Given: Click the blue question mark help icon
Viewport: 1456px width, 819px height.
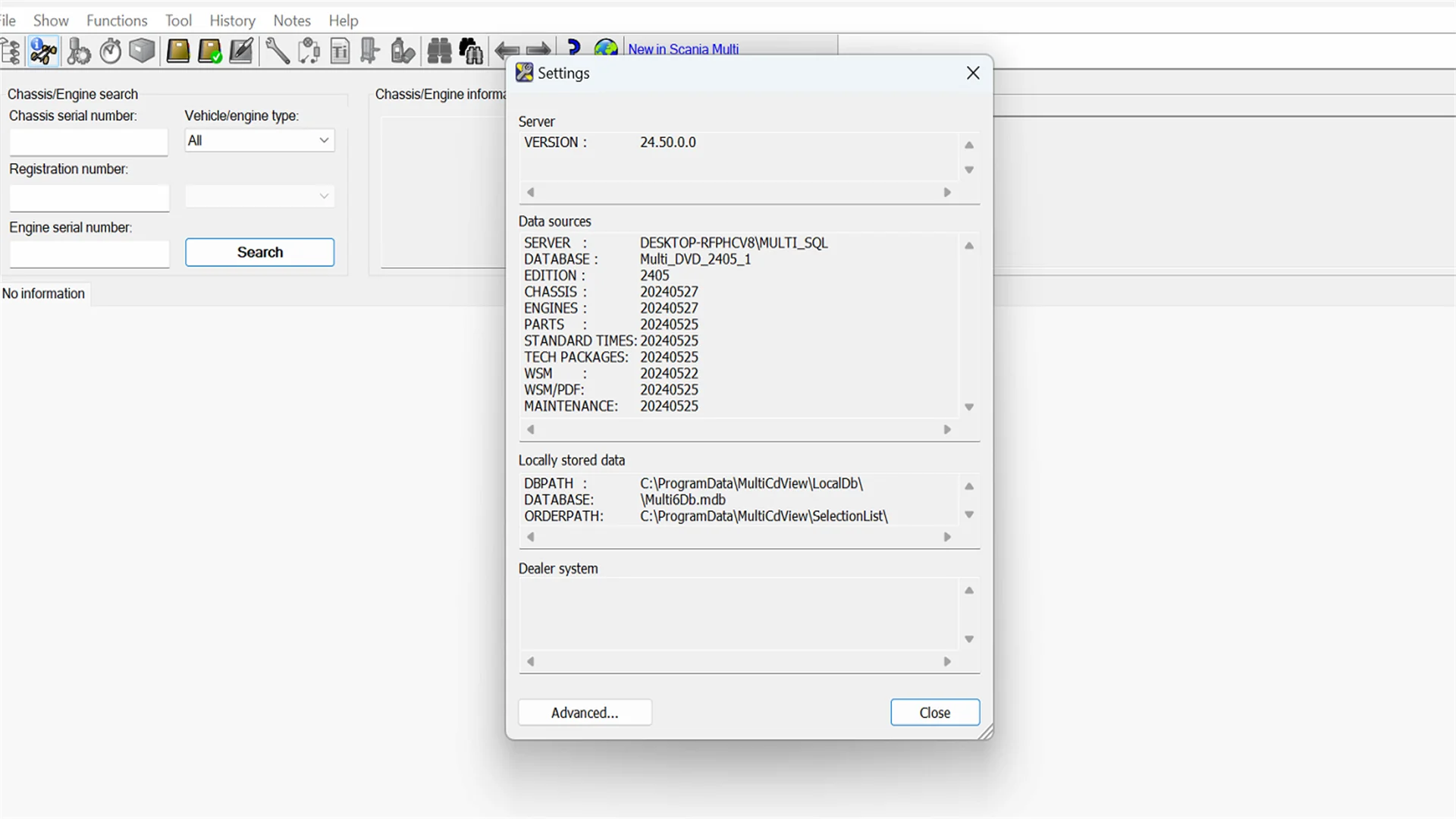Looking at the screenshot, I should point(573,48).
